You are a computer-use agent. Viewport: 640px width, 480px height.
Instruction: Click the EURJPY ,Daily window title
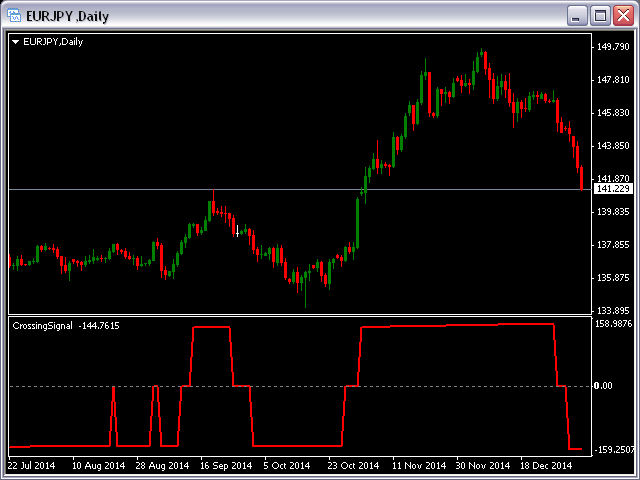coord(67,16)
